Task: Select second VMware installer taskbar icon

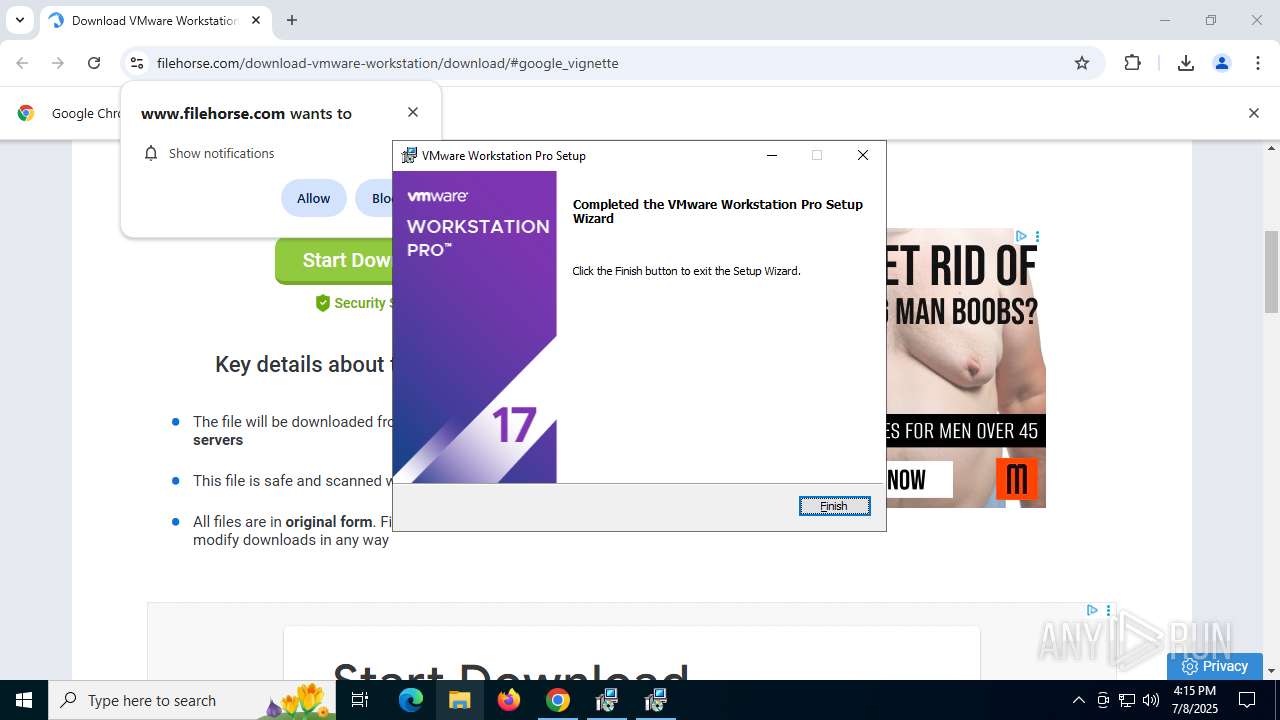Action: 655,700
